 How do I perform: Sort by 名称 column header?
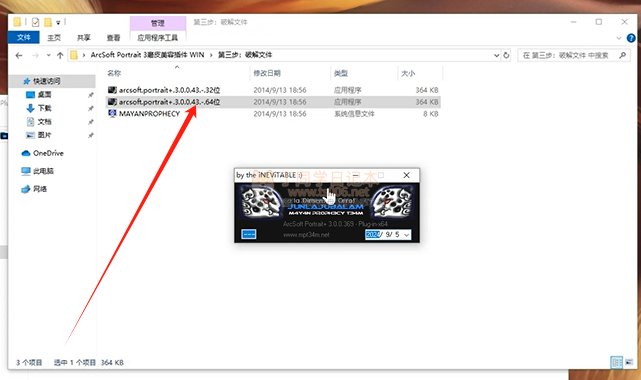[x=114, y=73]
